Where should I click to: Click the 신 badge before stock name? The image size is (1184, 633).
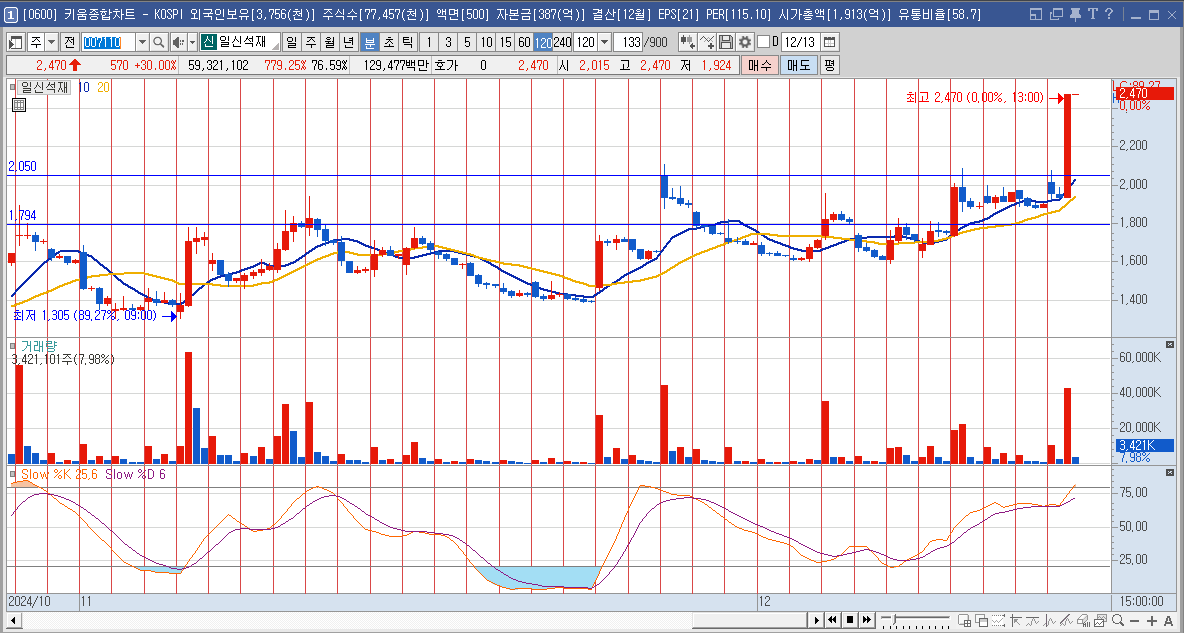point(208,42)
